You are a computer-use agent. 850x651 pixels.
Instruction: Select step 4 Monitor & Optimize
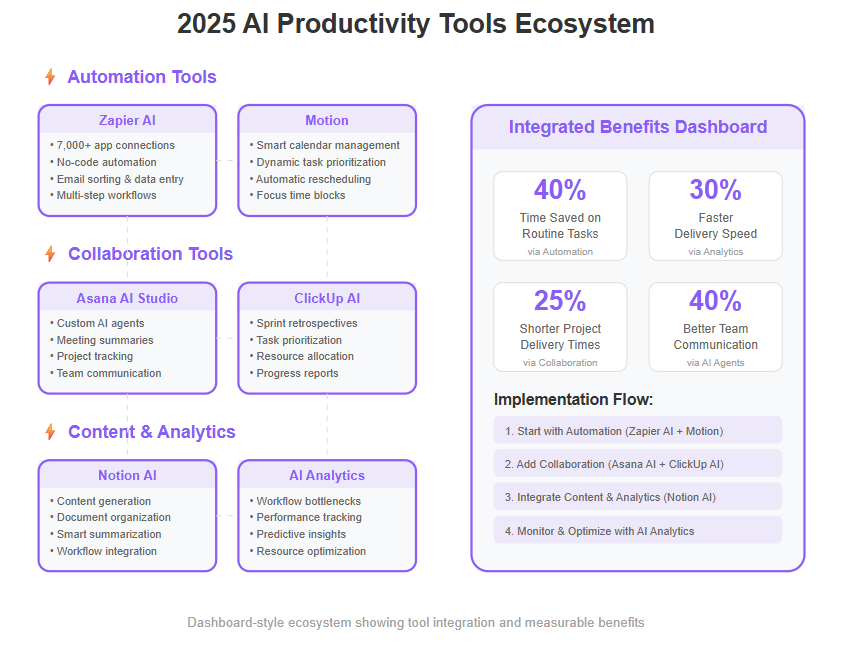638,530
